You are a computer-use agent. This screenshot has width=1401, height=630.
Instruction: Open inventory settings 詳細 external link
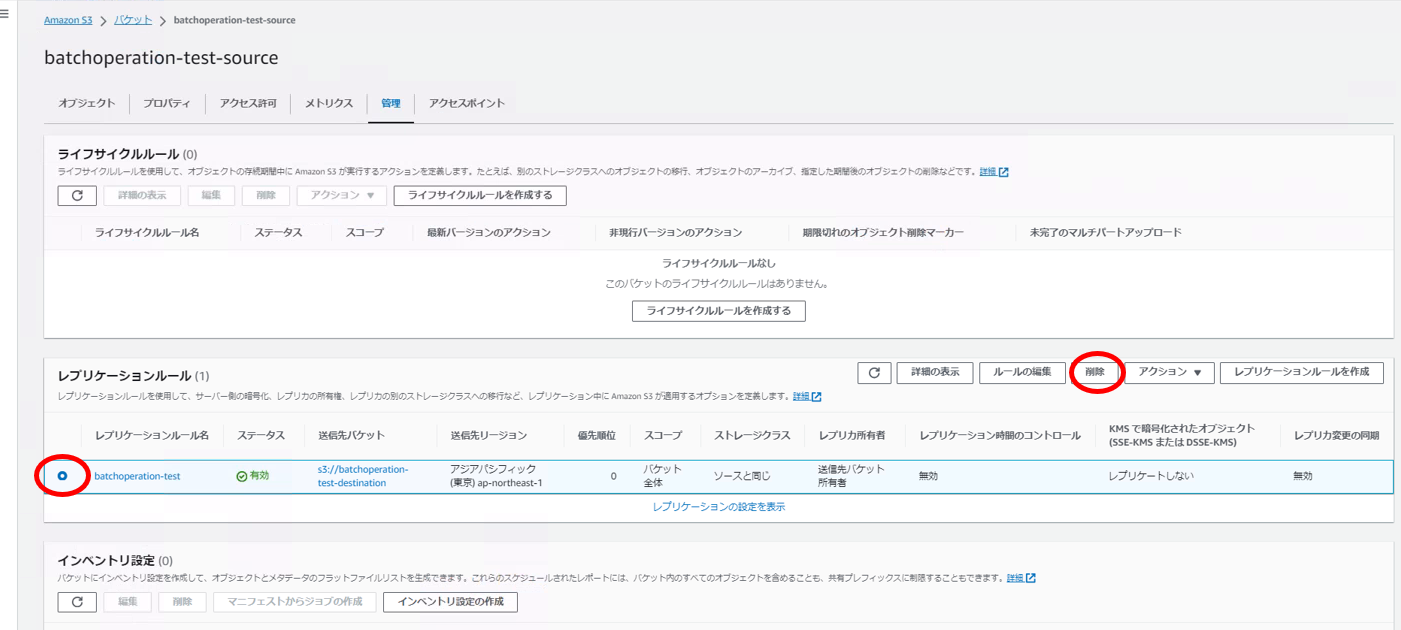coord(1020,578)
